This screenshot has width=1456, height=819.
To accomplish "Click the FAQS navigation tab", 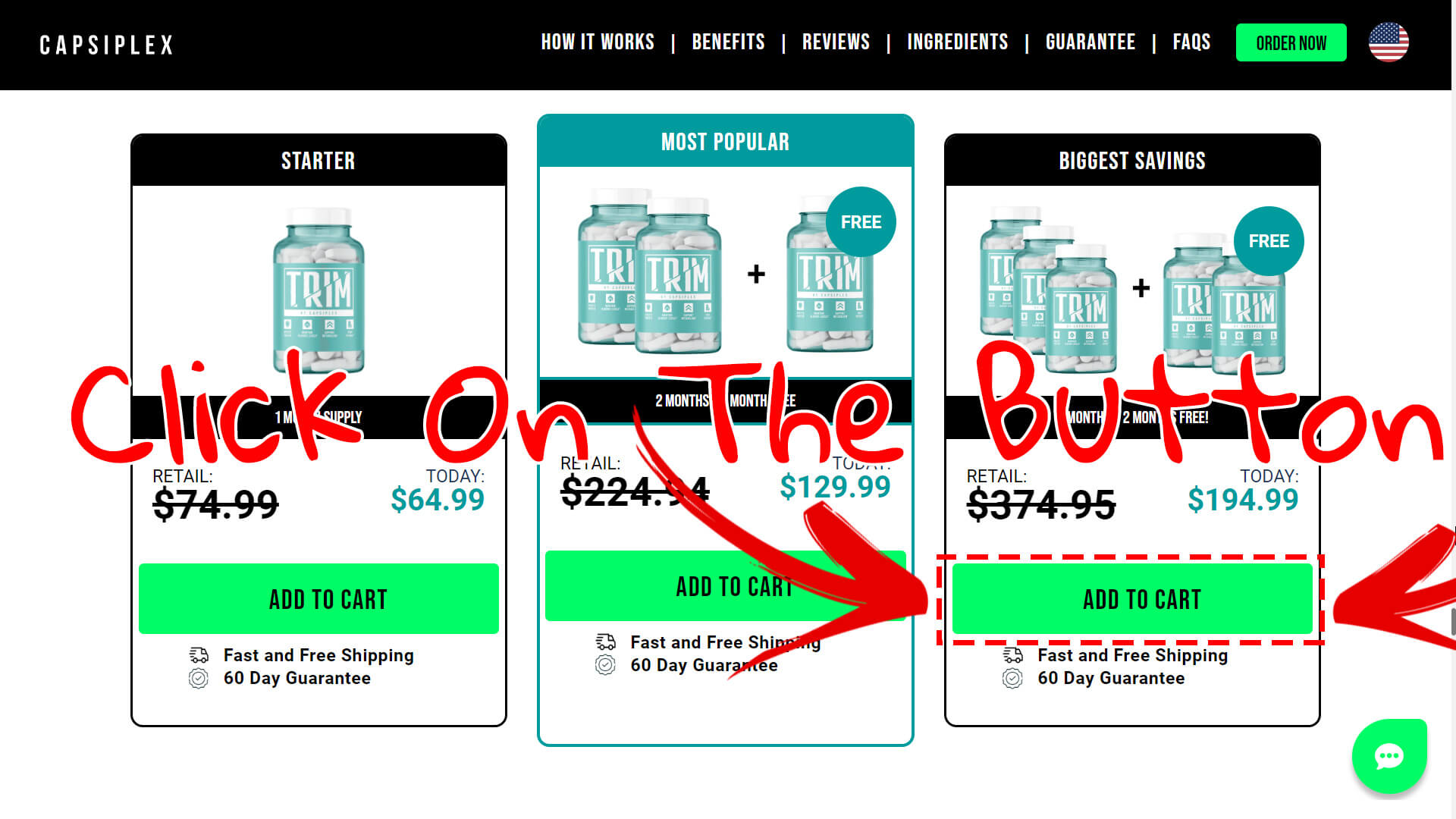I will click(1192, 42).
